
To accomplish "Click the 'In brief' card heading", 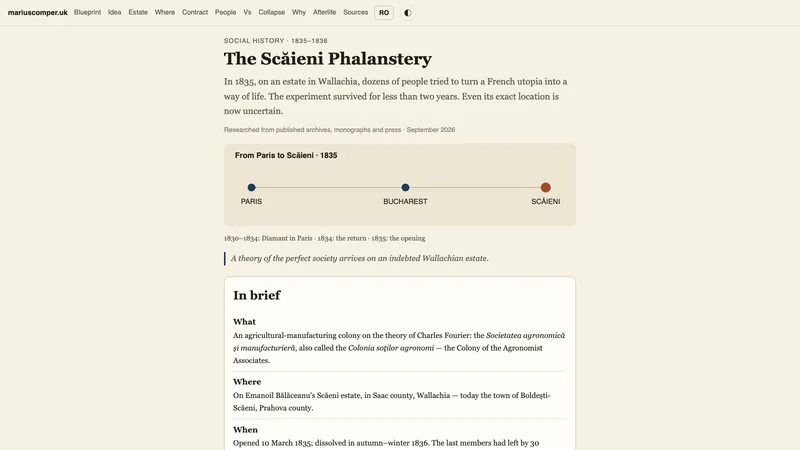I will click(257, 295).
